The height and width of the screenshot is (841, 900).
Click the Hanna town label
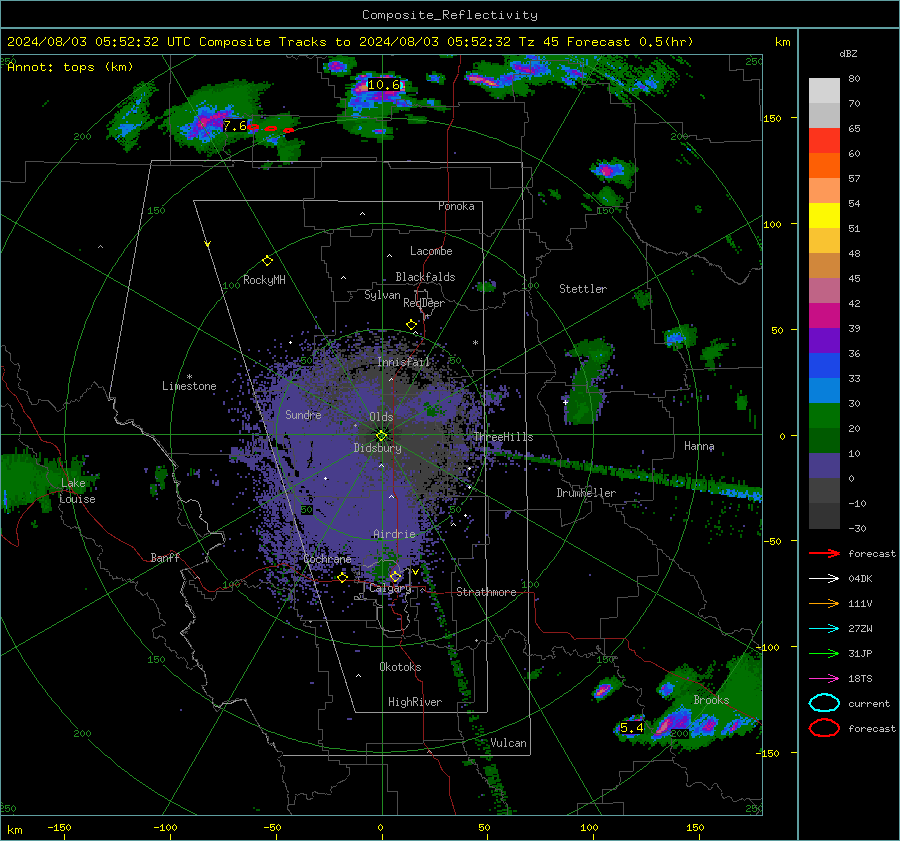[x=699, y=446]
